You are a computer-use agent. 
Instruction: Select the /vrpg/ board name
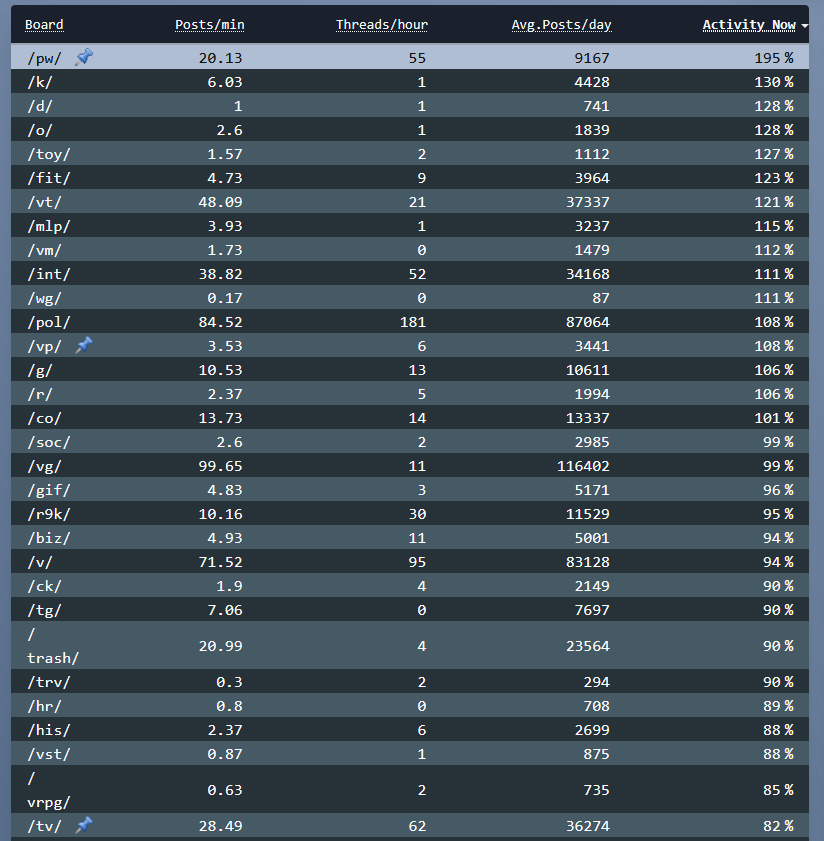[x=49, y=790]
